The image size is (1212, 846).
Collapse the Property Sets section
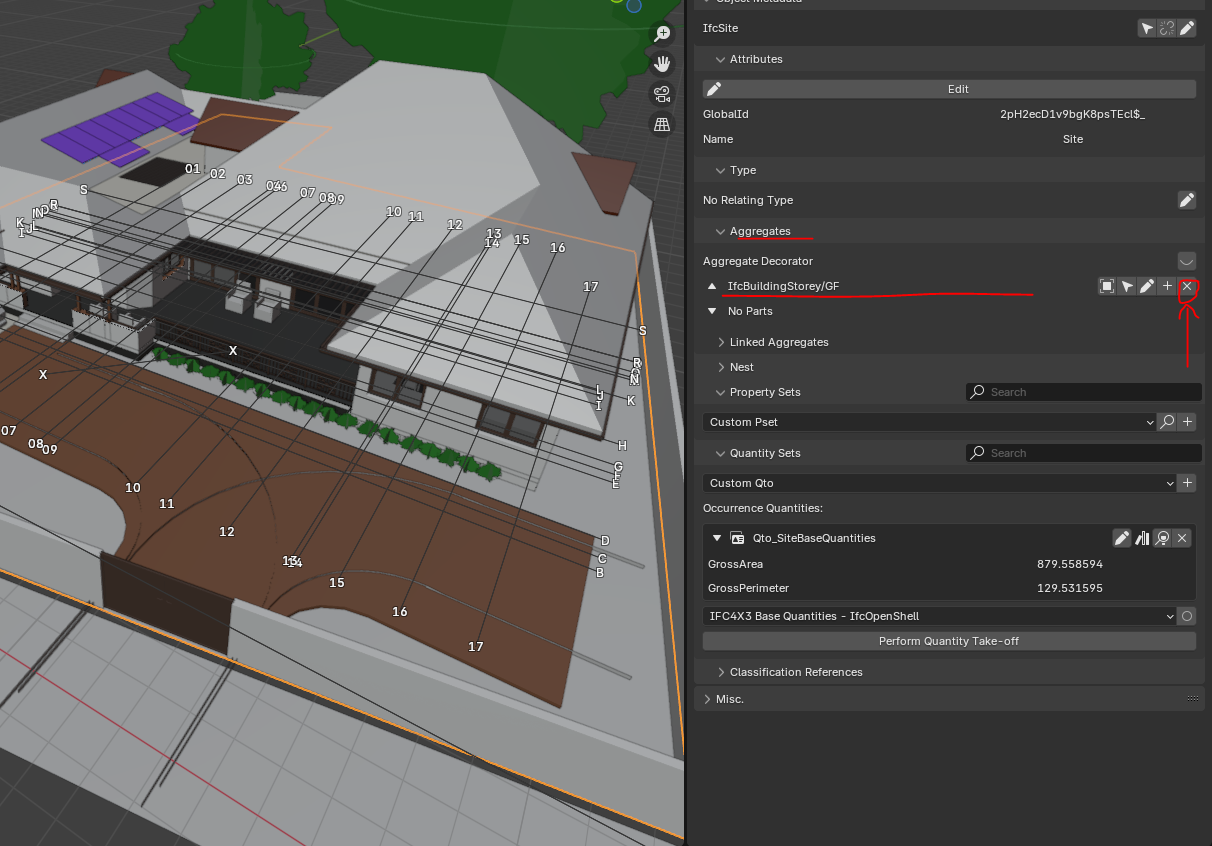click(x=720, y=392)
